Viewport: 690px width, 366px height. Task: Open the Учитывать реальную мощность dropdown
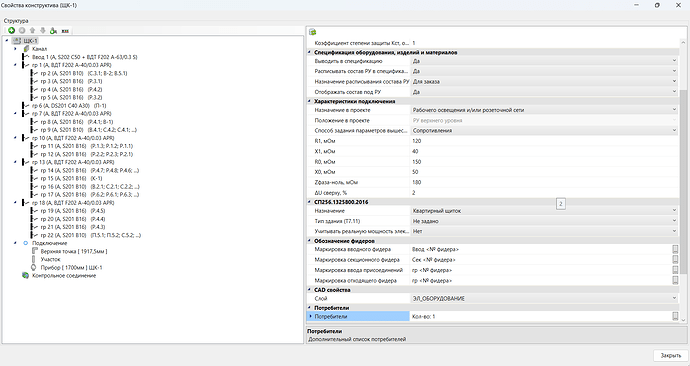tap(674, 231)
